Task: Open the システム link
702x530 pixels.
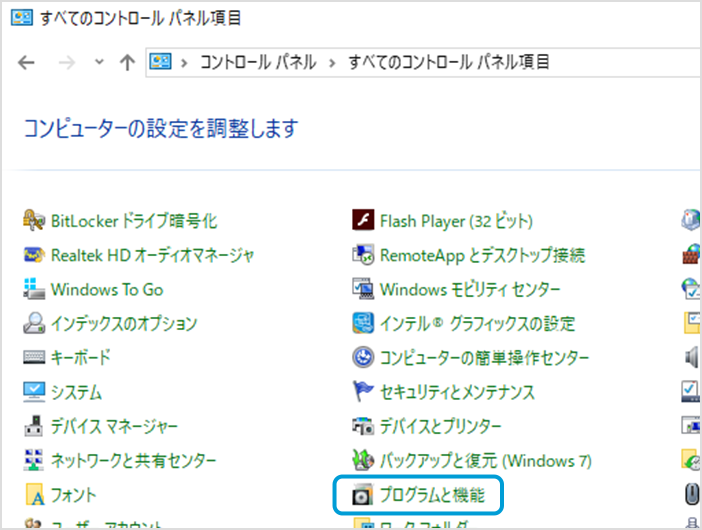Action: click(x=76, y=392)
